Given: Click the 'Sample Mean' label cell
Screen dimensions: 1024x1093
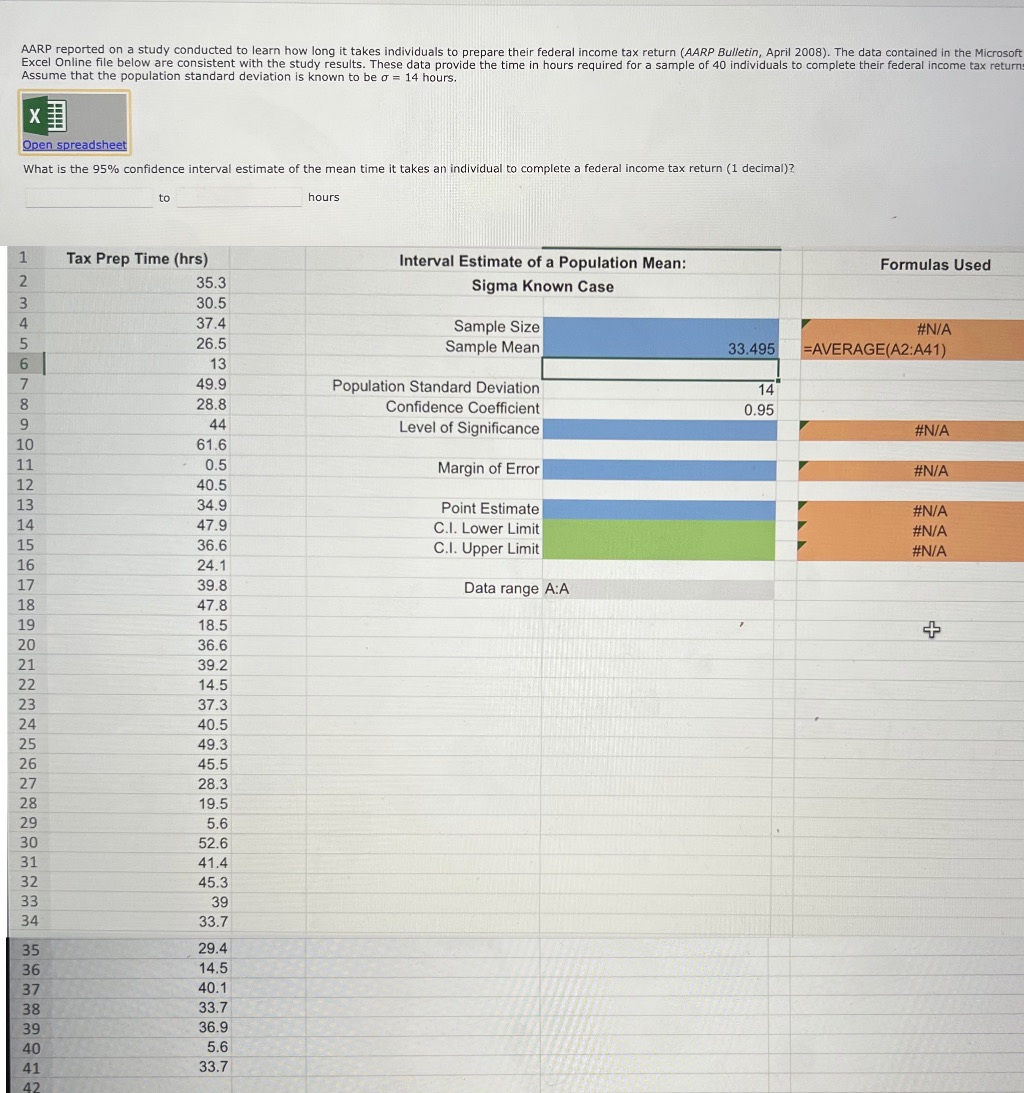Looking at the screenshot, I should coord(492,347).
